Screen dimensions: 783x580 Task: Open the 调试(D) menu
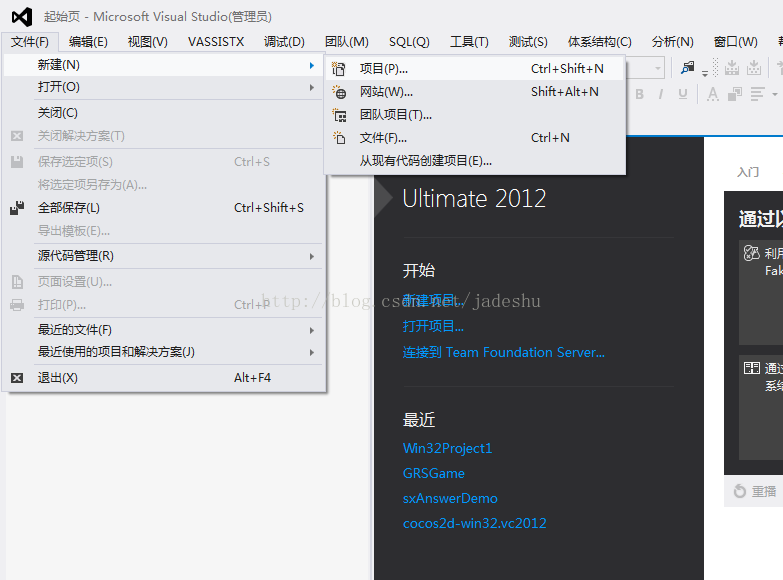coord(284,41)
